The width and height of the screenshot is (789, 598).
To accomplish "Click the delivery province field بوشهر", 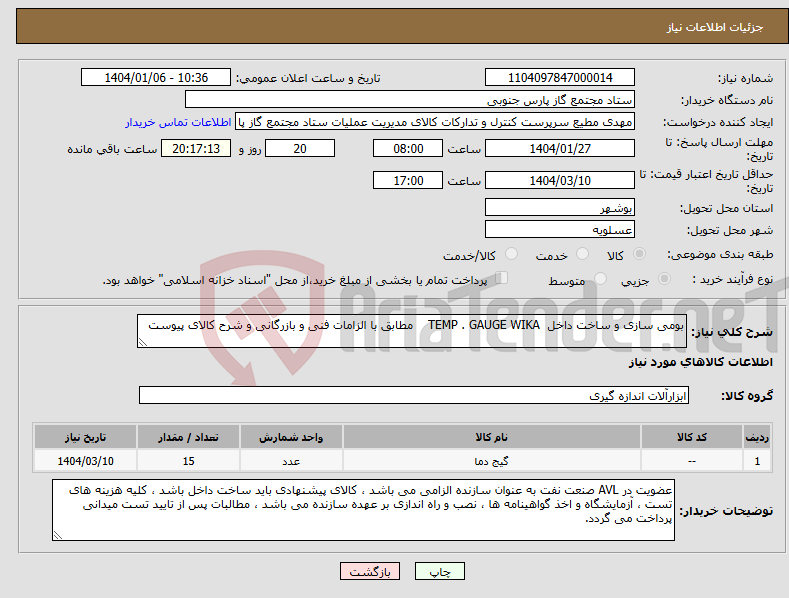I will pos(560,207).
